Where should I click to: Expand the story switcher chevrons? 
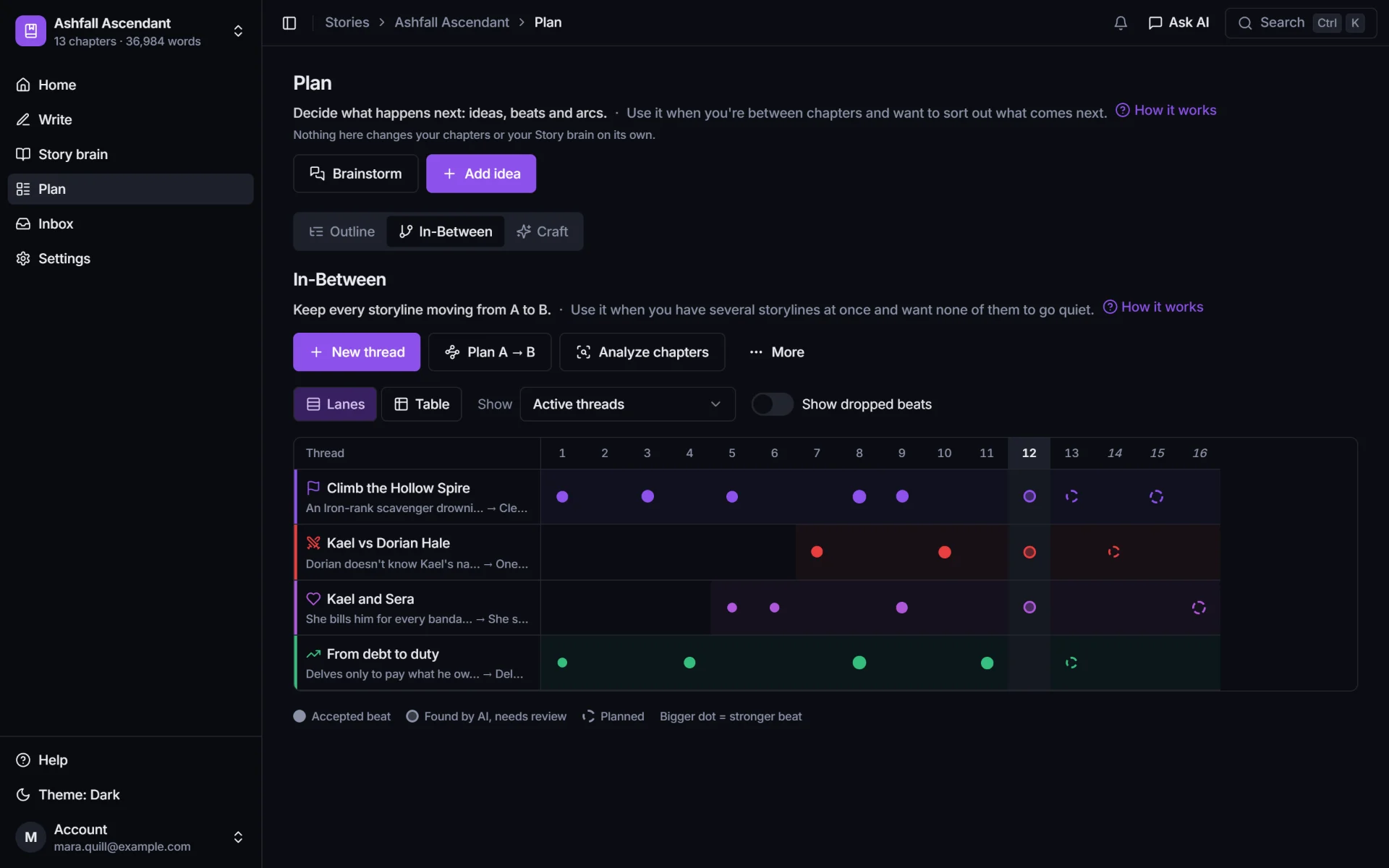coord(238,31)
